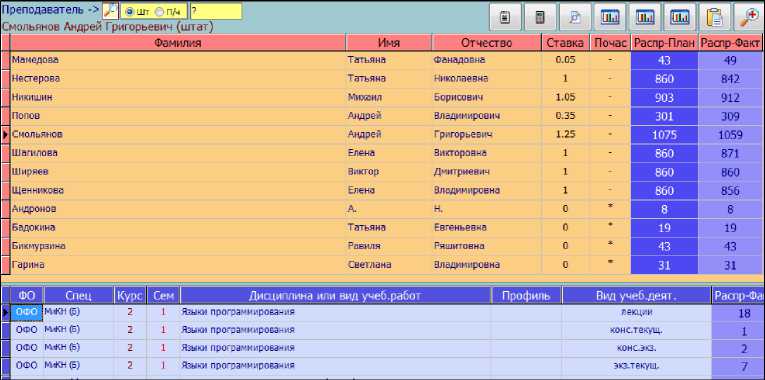Click the 912 fact value

coord(731,98)
